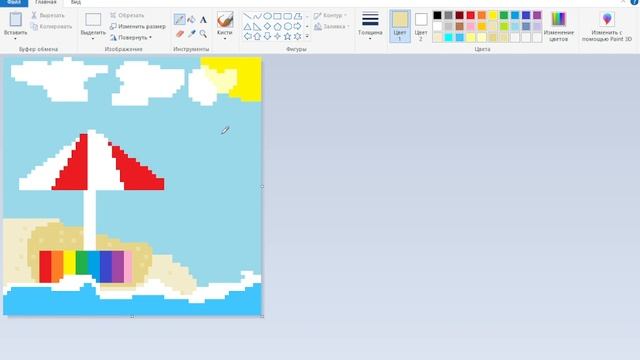This screenshot has width=640, height=360.
Task: Choose the black color swatch
Action: 437,16
